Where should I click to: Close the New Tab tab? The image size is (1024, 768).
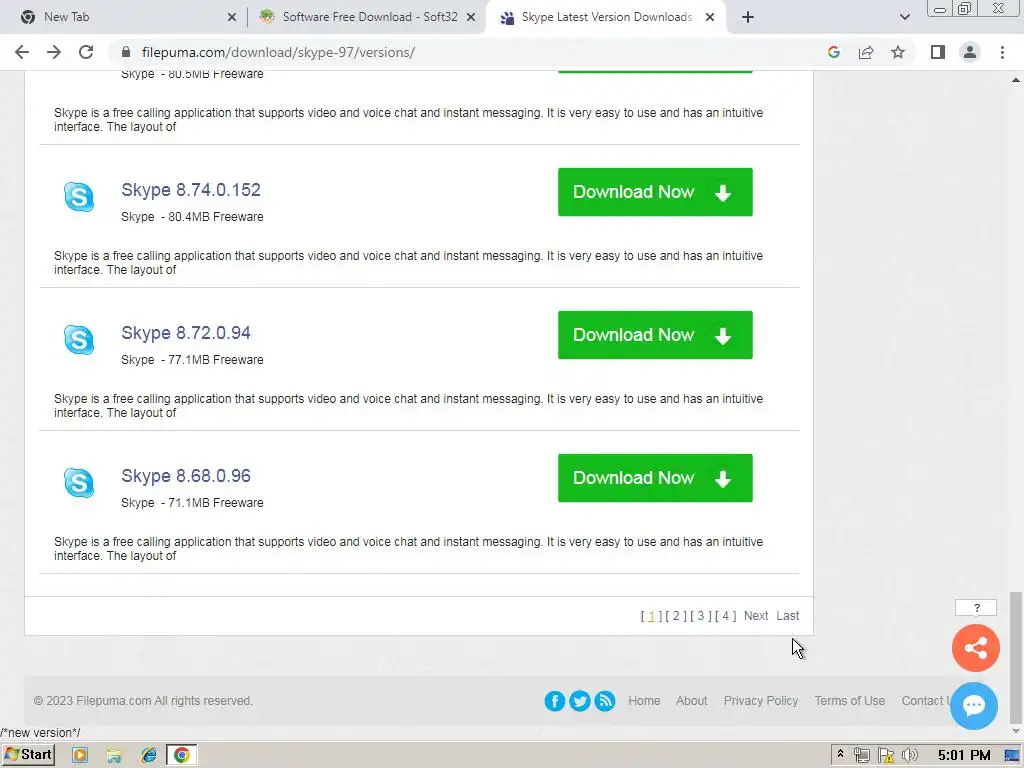pyautogui.click(x=231, y=17)
